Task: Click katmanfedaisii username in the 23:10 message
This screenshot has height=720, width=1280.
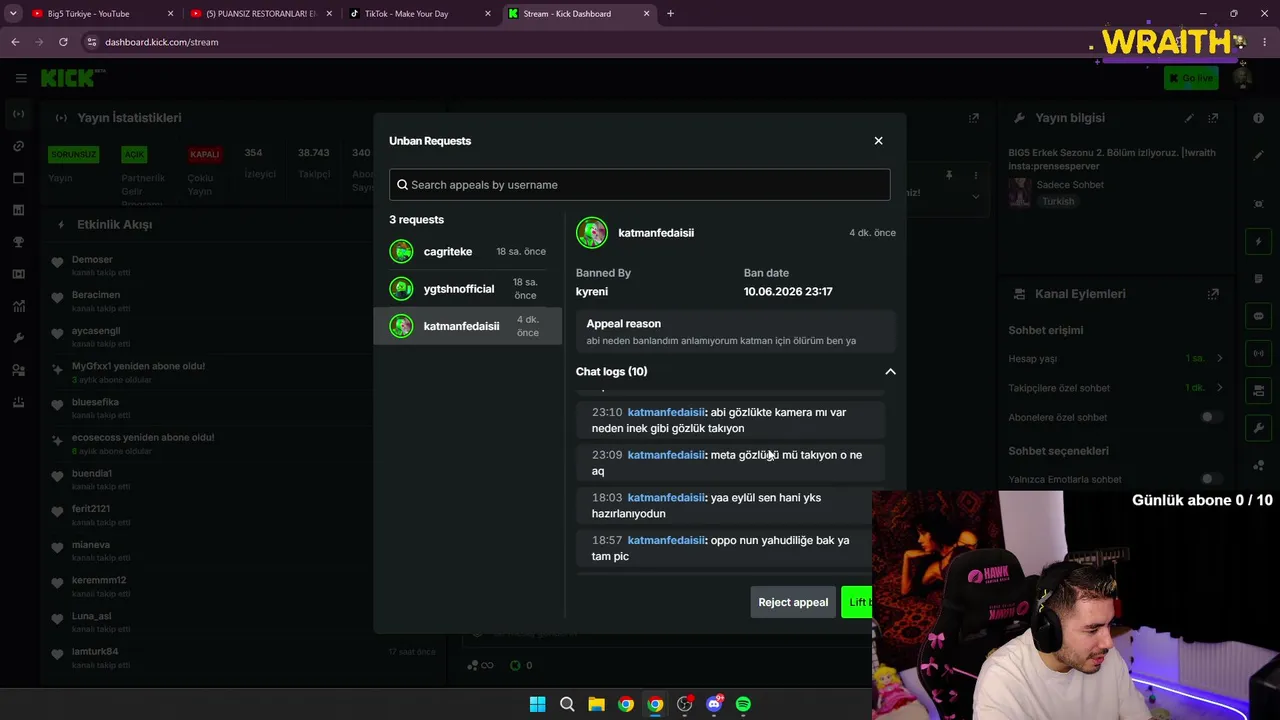Action: [666, 412]
